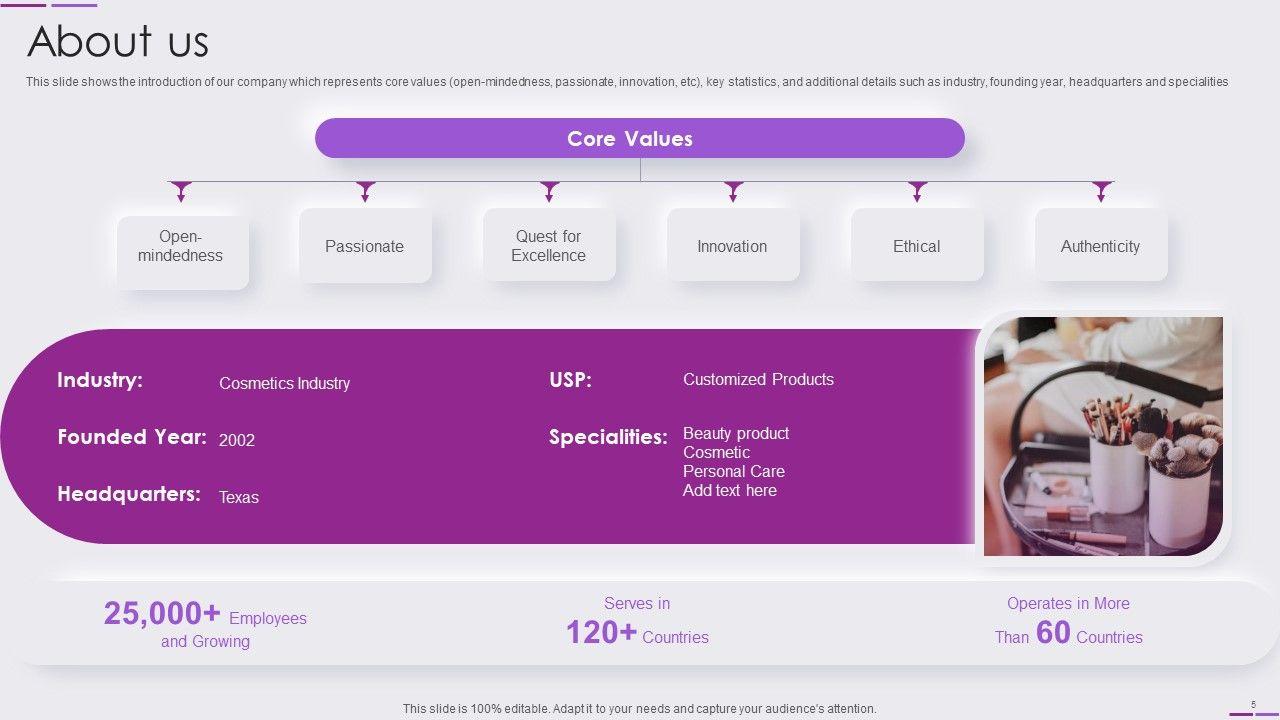Screen dimensions: 1280x720
Task: Select the arrow marker above Quest for Excellence
Action: (x=549, y=190)
